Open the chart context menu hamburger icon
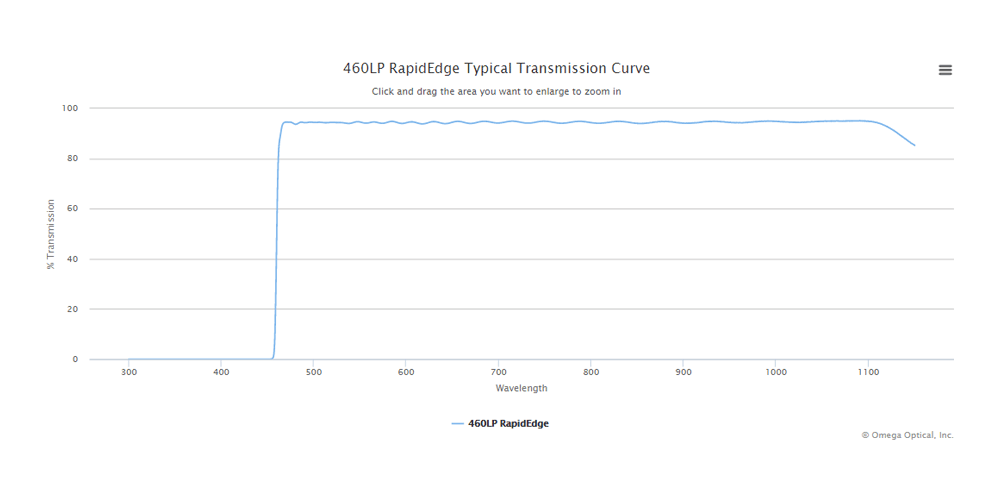This screenshot has height=500, width=1000. pyautogui.click(x=945, y=70)
